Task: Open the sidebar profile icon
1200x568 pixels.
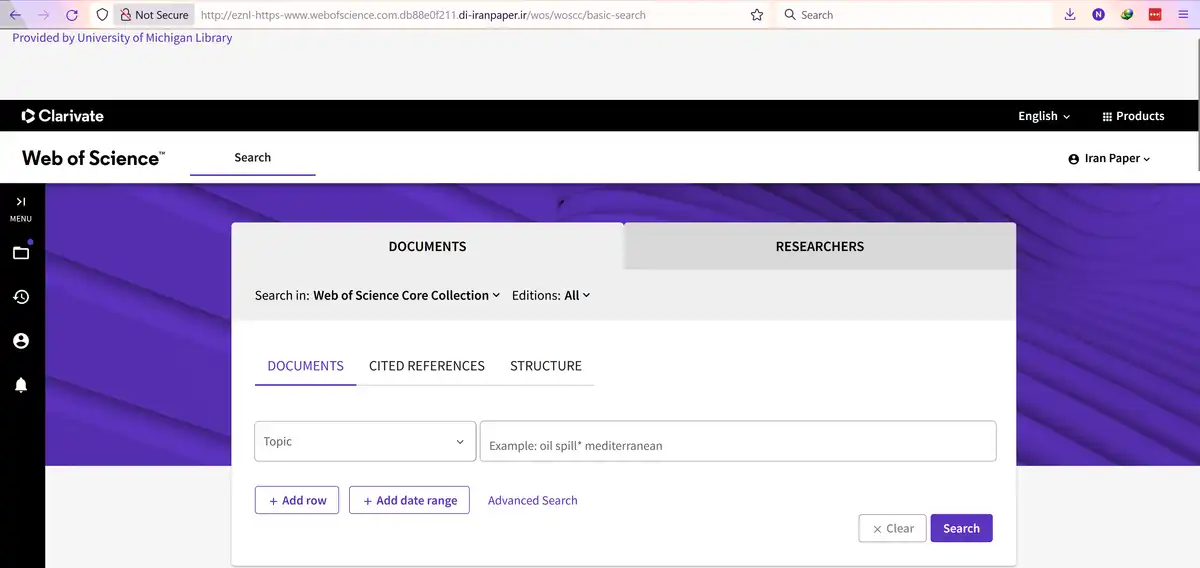Action: point(21,341)
